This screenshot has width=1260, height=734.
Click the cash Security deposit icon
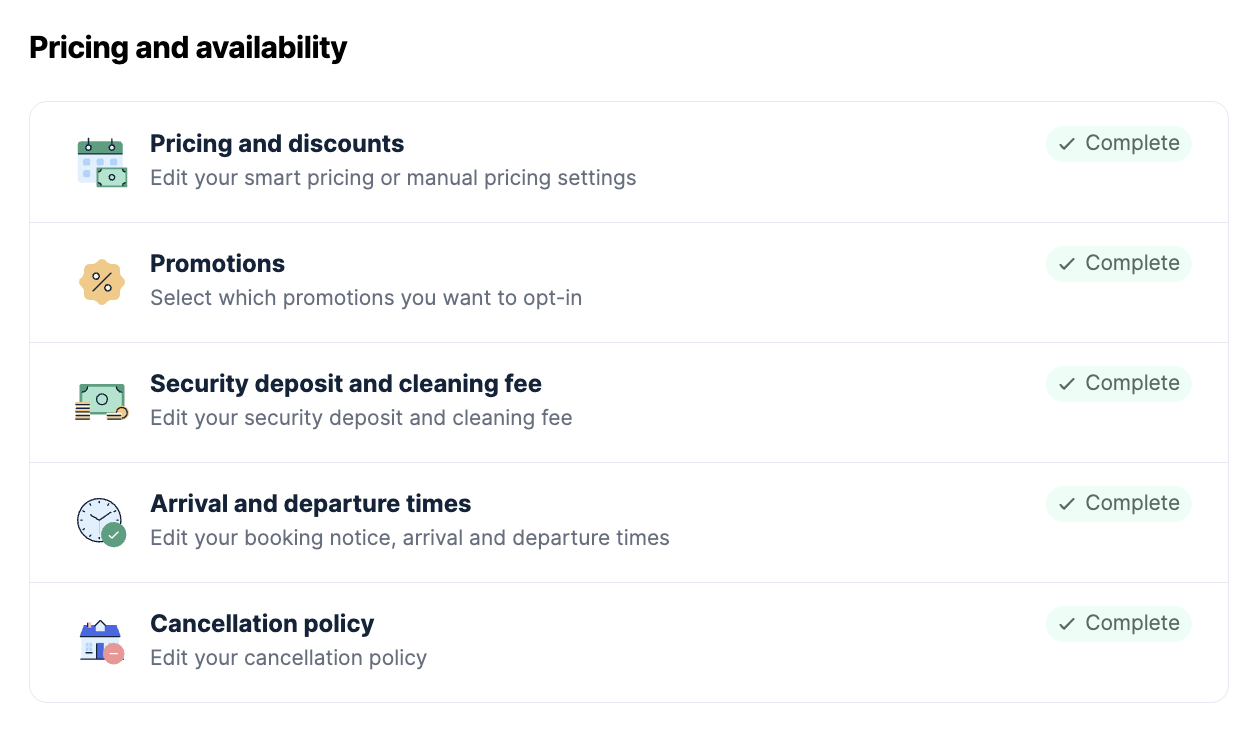[102, 402]
